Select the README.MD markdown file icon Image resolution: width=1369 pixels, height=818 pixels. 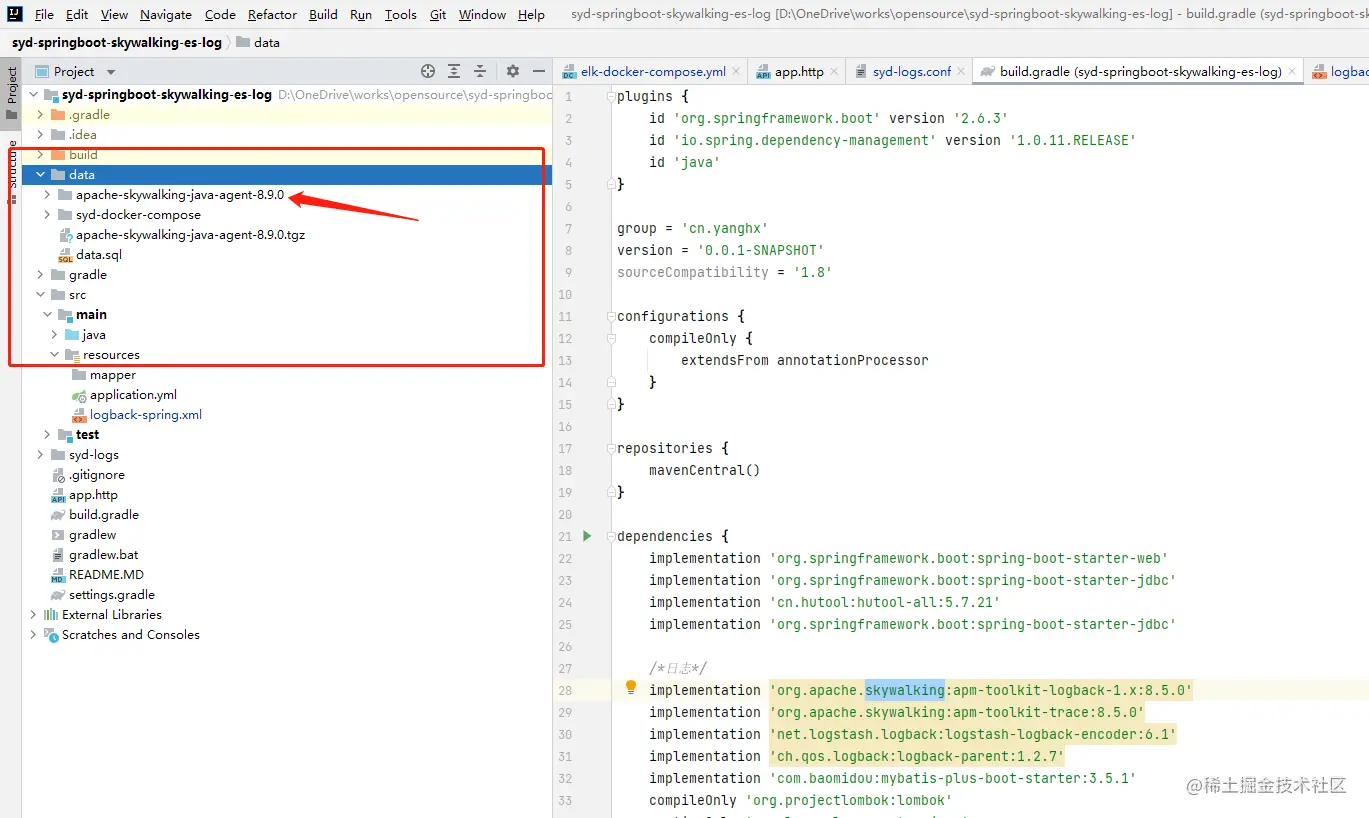pos(59,575)
